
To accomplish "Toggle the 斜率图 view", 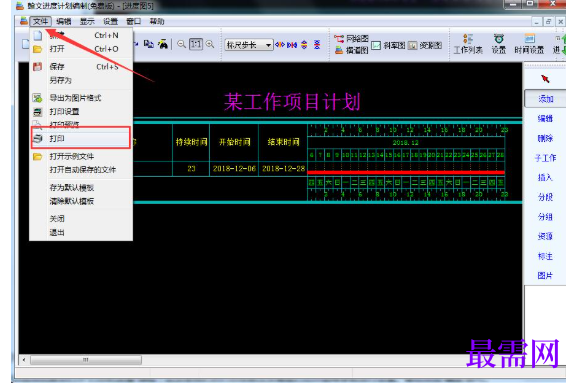I will [x=388, y=45].
